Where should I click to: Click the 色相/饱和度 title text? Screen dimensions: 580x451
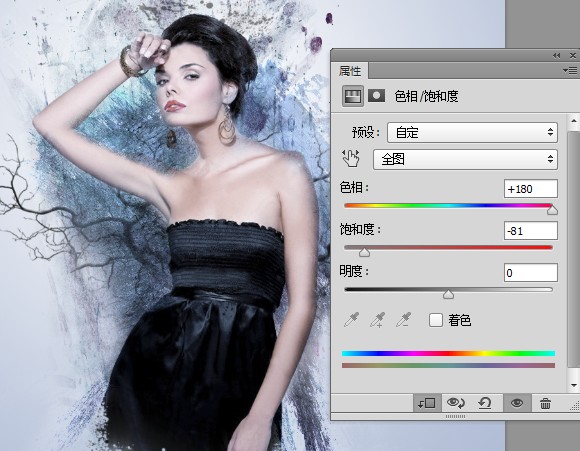click(426, 96)
